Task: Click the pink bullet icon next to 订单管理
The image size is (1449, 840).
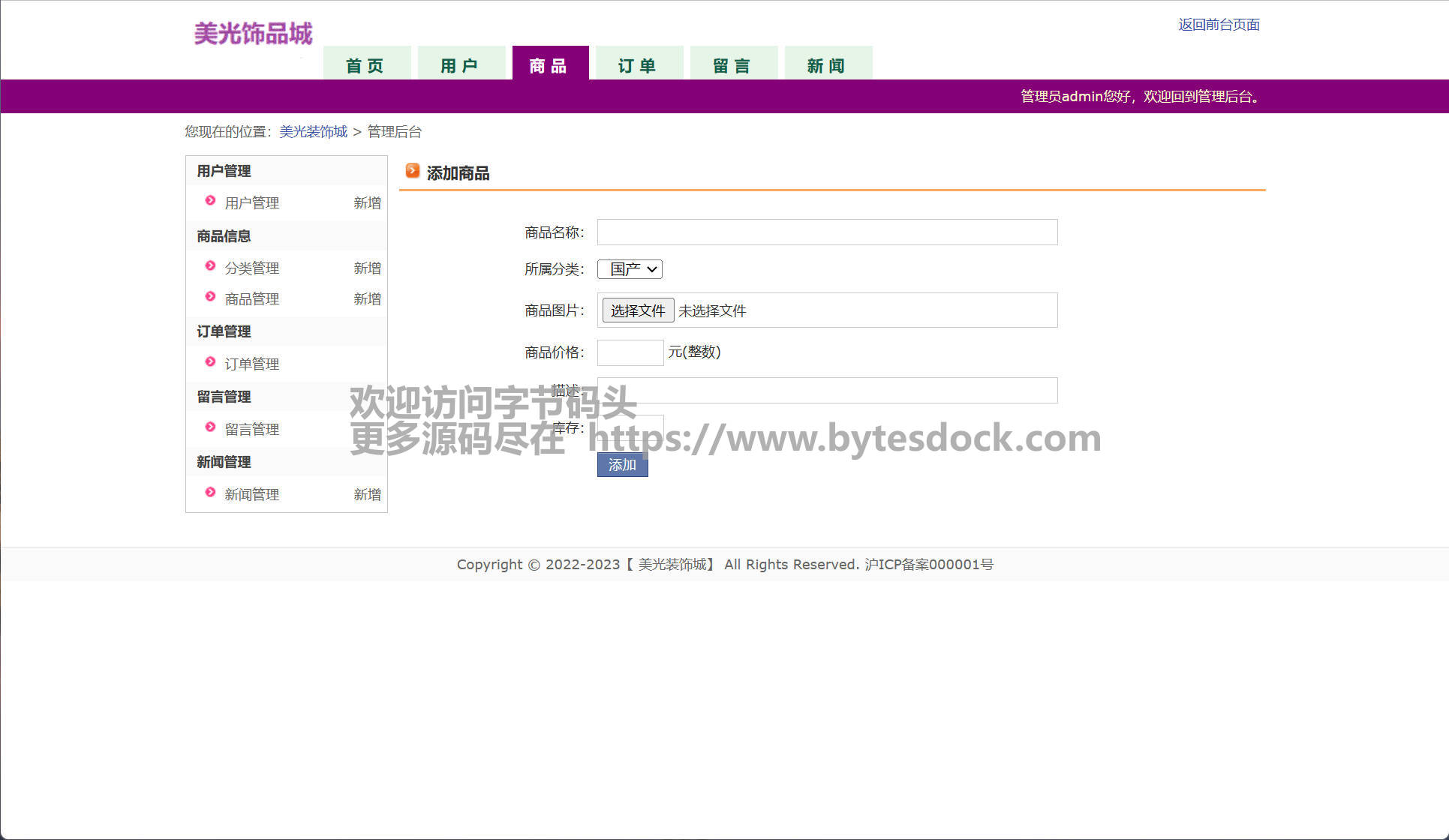Action: coord(210,361)
